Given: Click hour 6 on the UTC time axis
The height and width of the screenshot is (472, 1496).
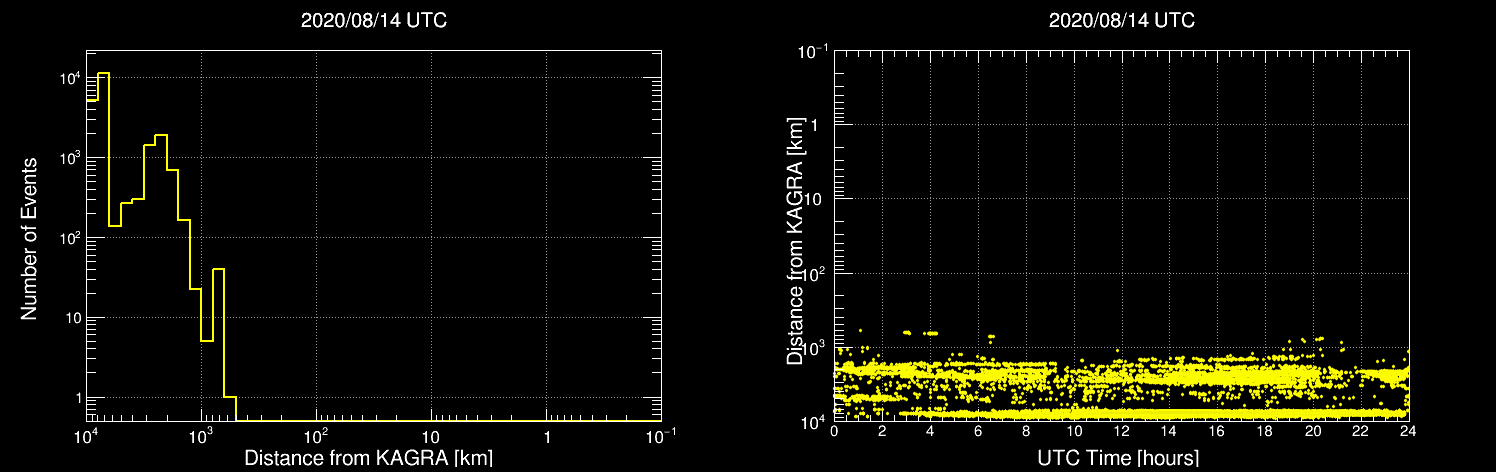Looking at the screenshot, I should (x=978, y=432).
